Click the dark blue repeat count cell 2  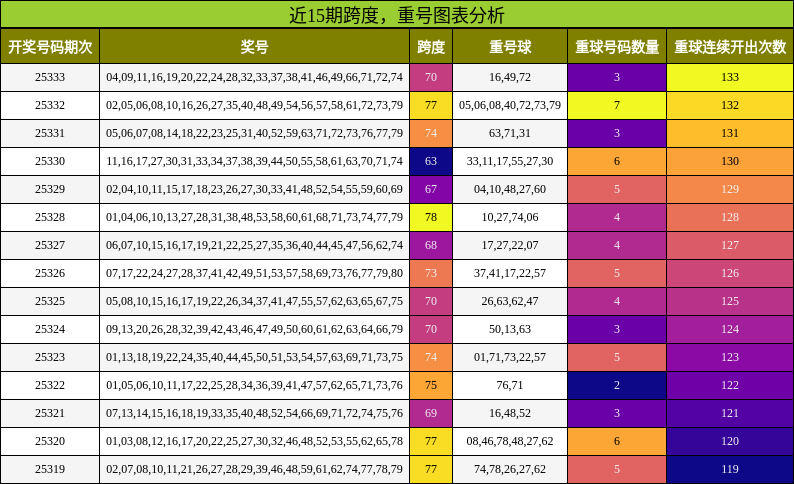(x=617, y=385)
